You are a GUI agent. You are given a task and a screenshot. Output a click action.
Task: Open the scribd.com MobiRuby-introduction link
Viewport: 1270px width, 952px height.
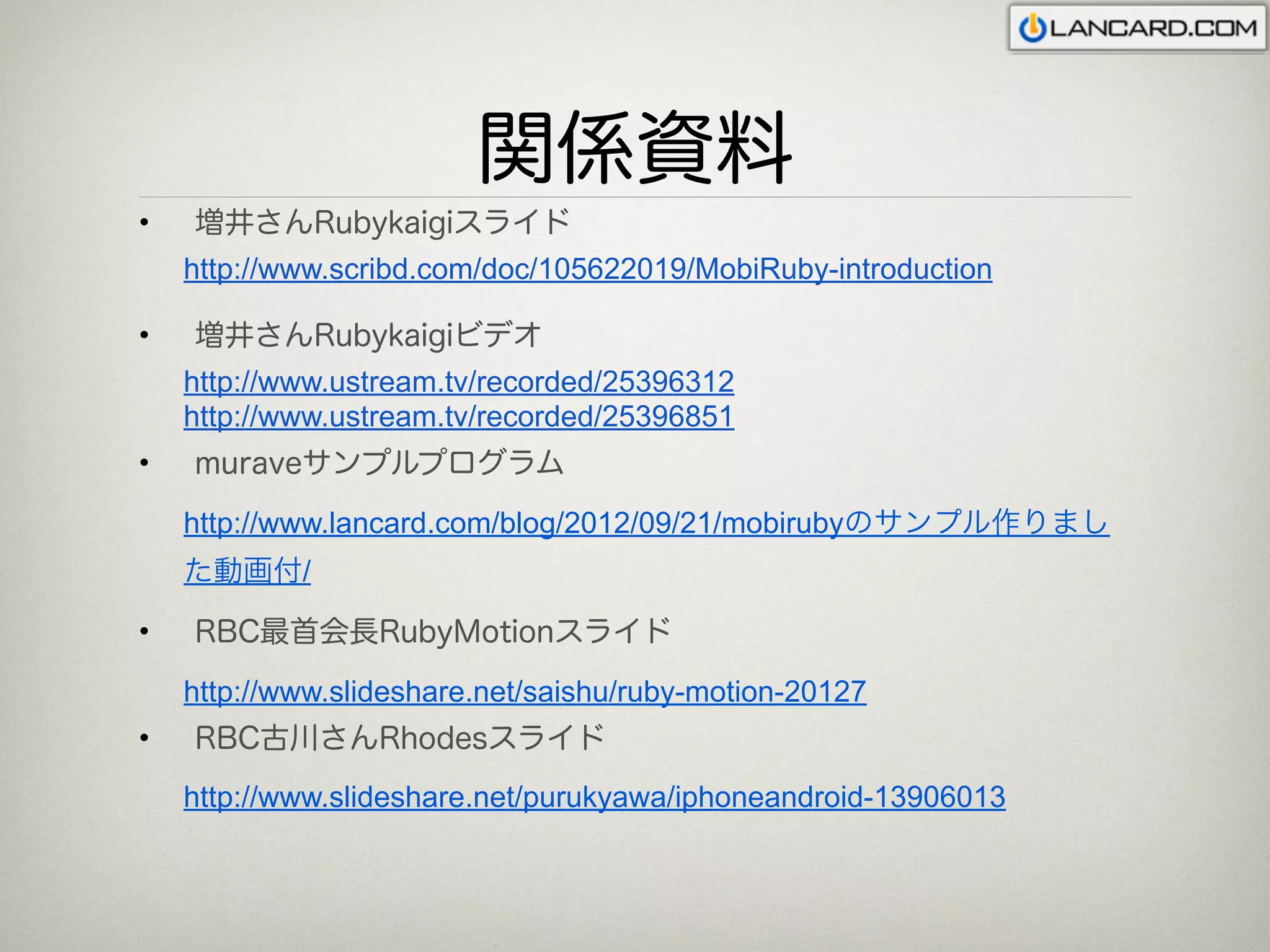pos(588,270)
